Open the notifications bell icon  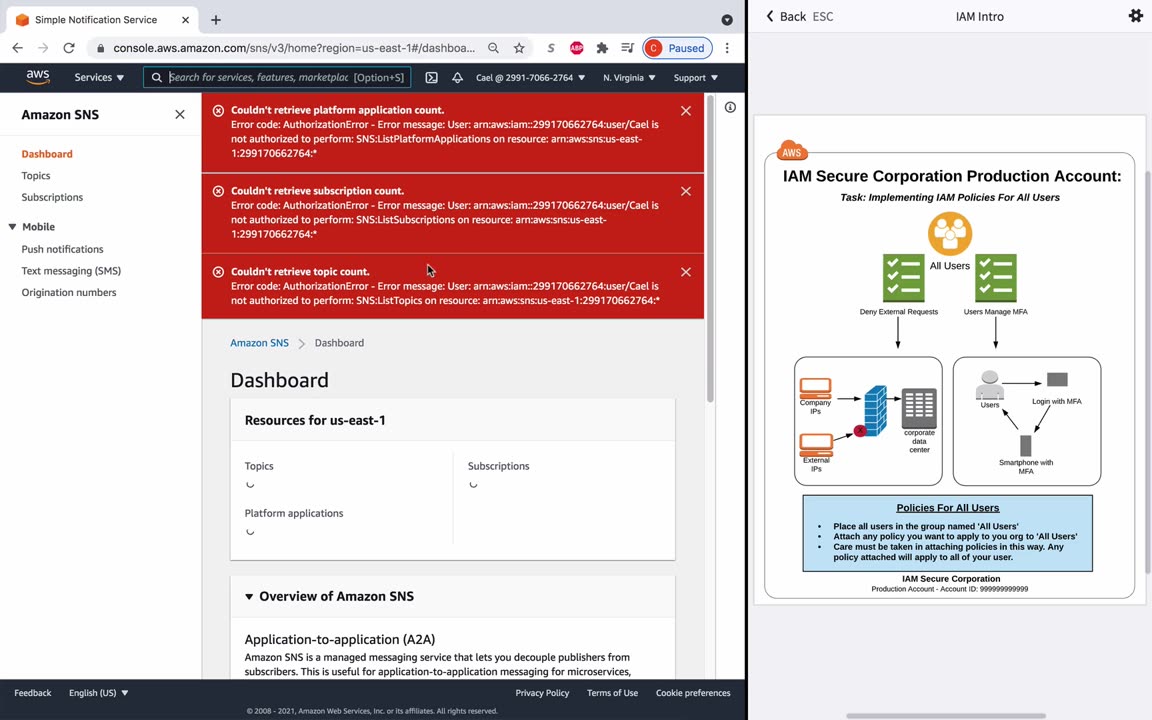457,77
